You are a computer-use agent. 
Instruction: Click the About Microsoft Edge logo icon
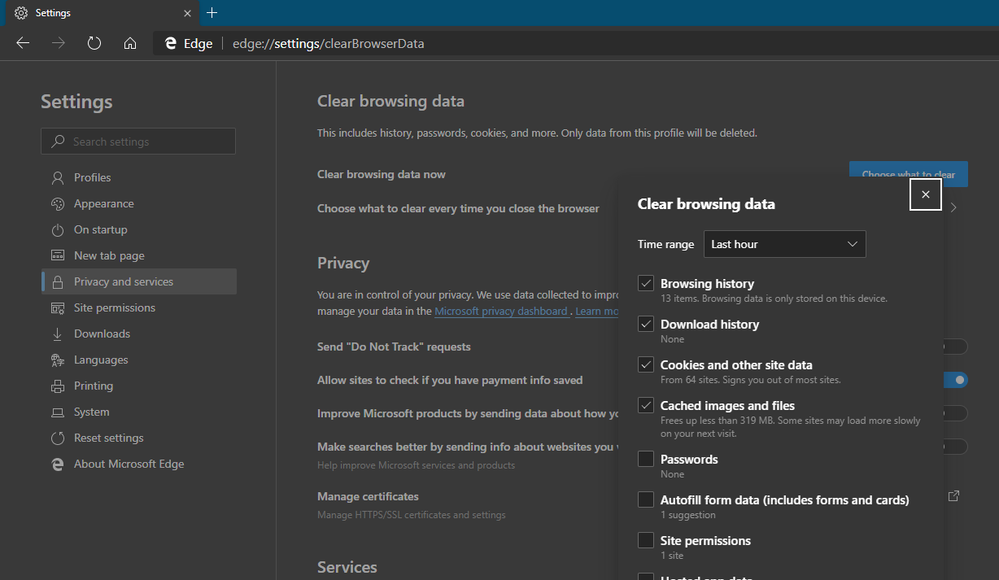(x=57, y=464)
